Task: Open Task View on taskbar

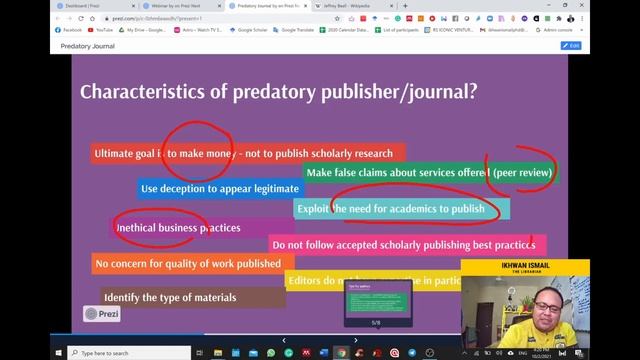Action: click(x=200, y=353)
